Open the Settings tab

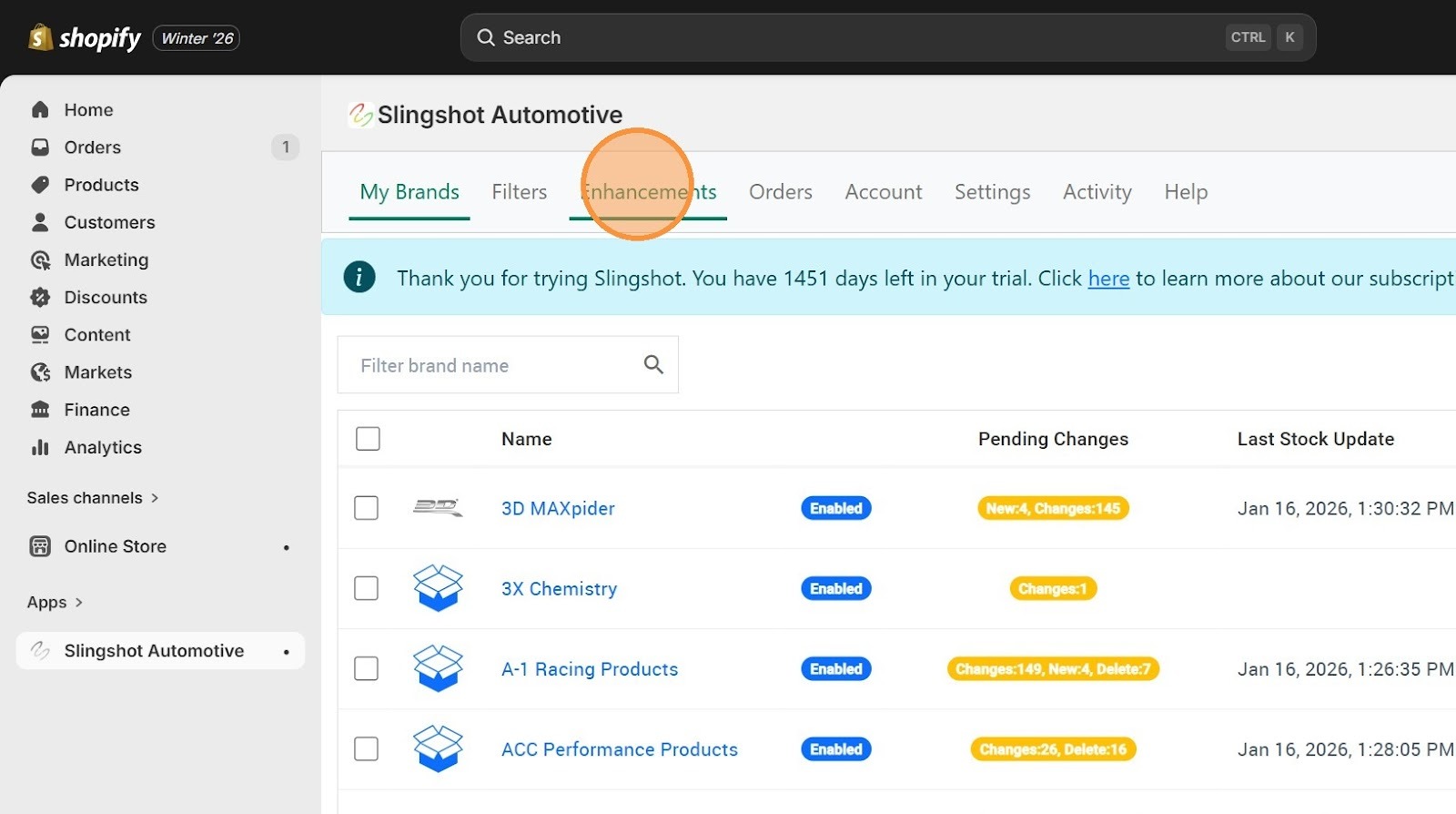coord(992,192)
